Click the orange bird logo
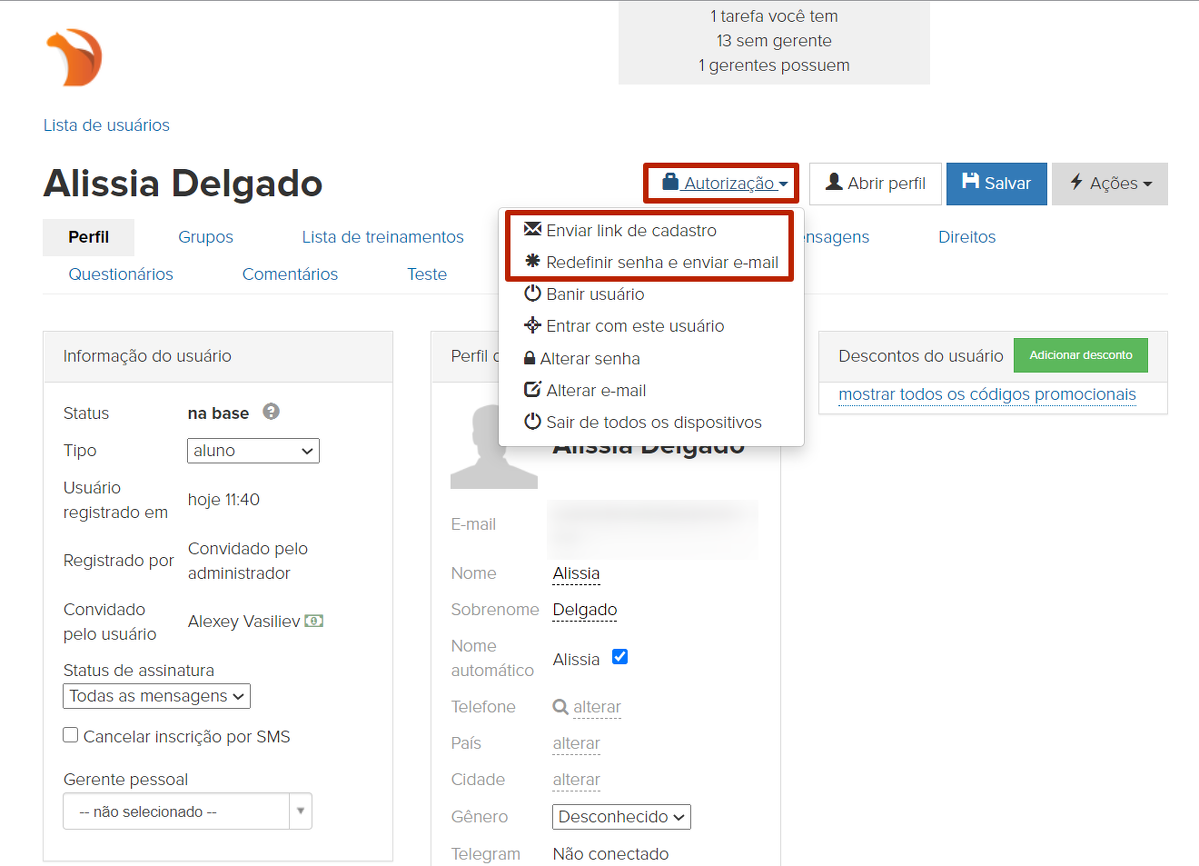1199x866 pixels. pos(74,57)
